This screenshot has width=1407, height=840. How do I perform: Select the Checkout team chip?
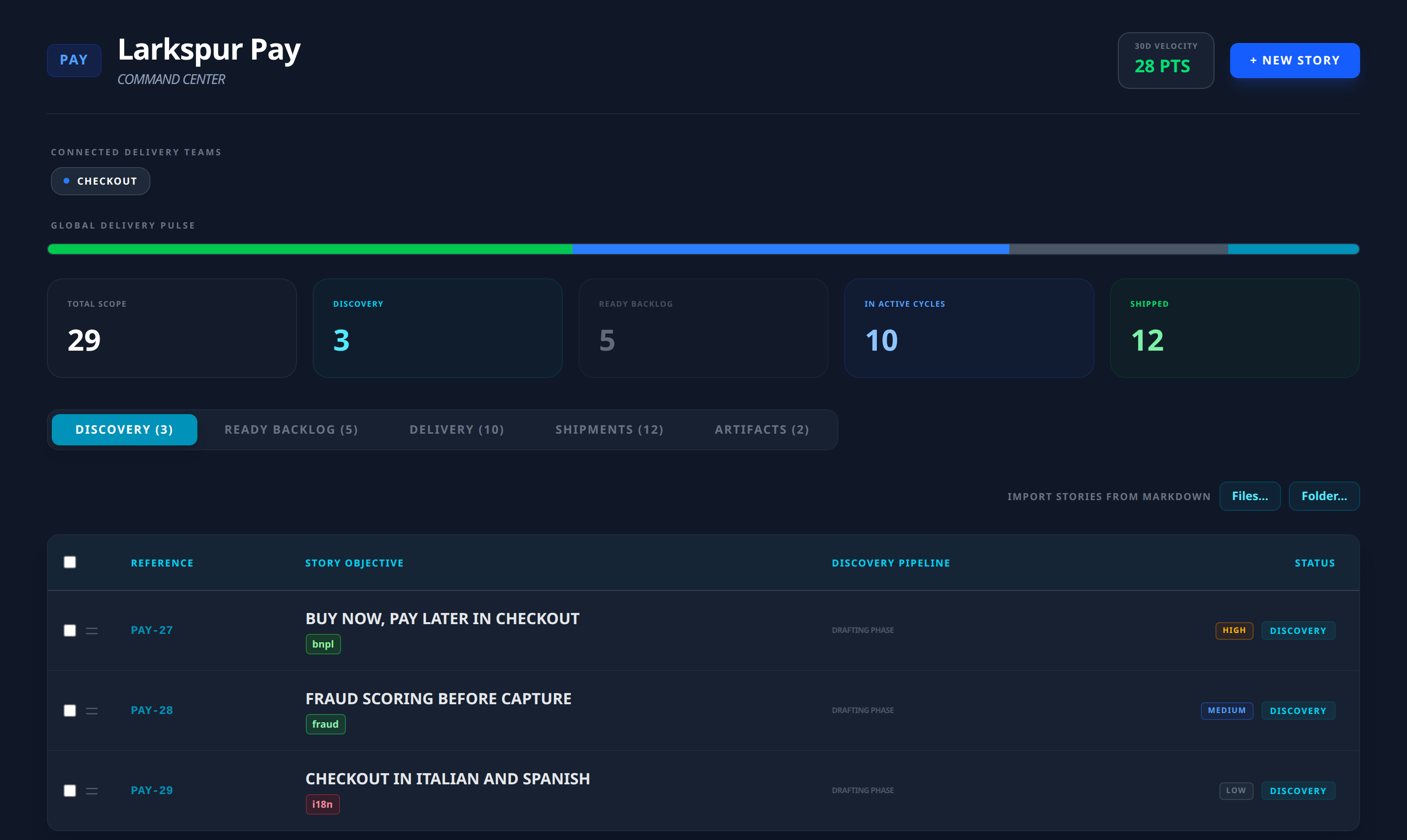(x=101, y=181)
